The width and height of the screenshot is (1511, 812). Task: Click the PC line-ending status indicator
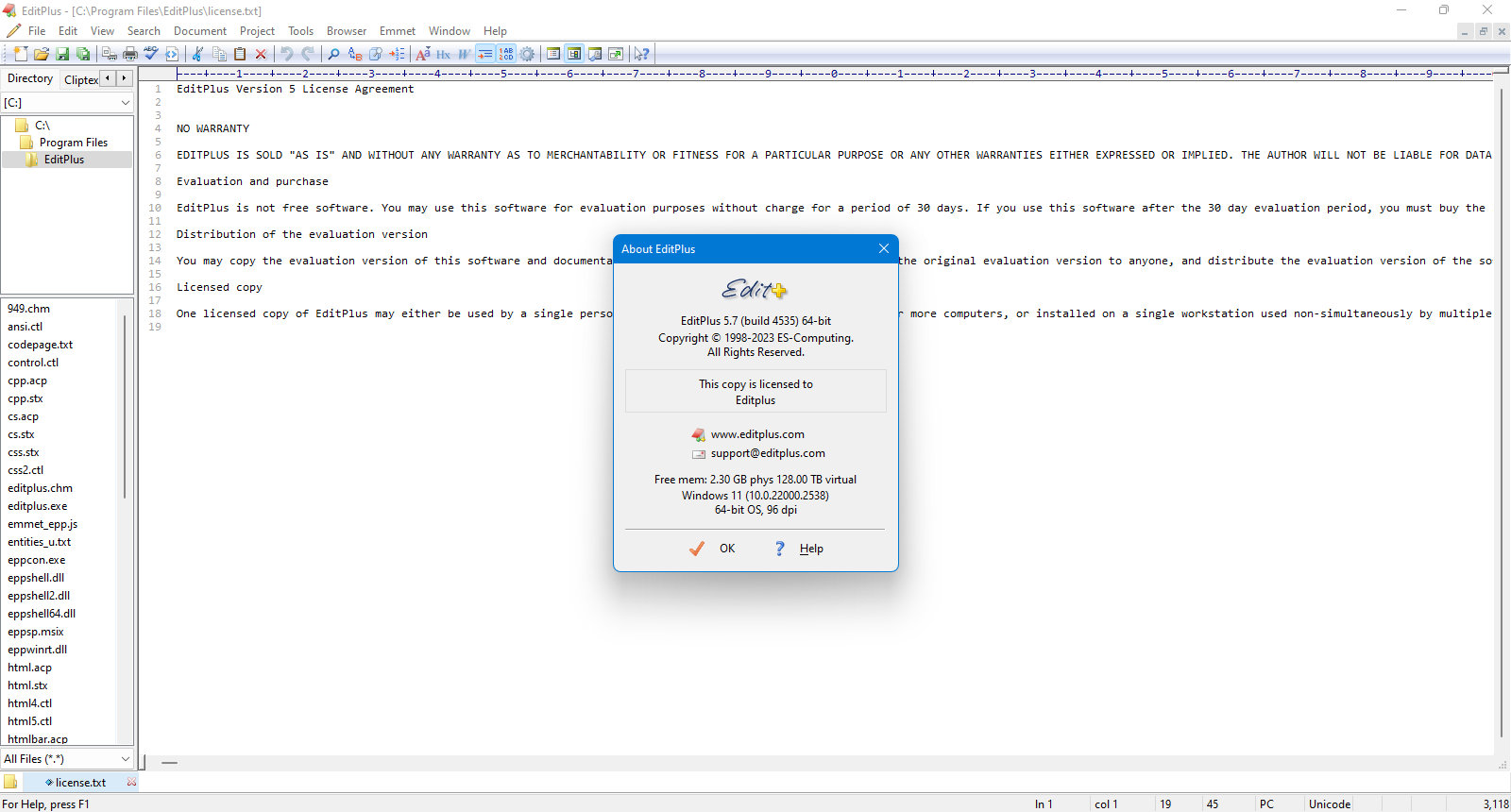tap(1266, 804)
